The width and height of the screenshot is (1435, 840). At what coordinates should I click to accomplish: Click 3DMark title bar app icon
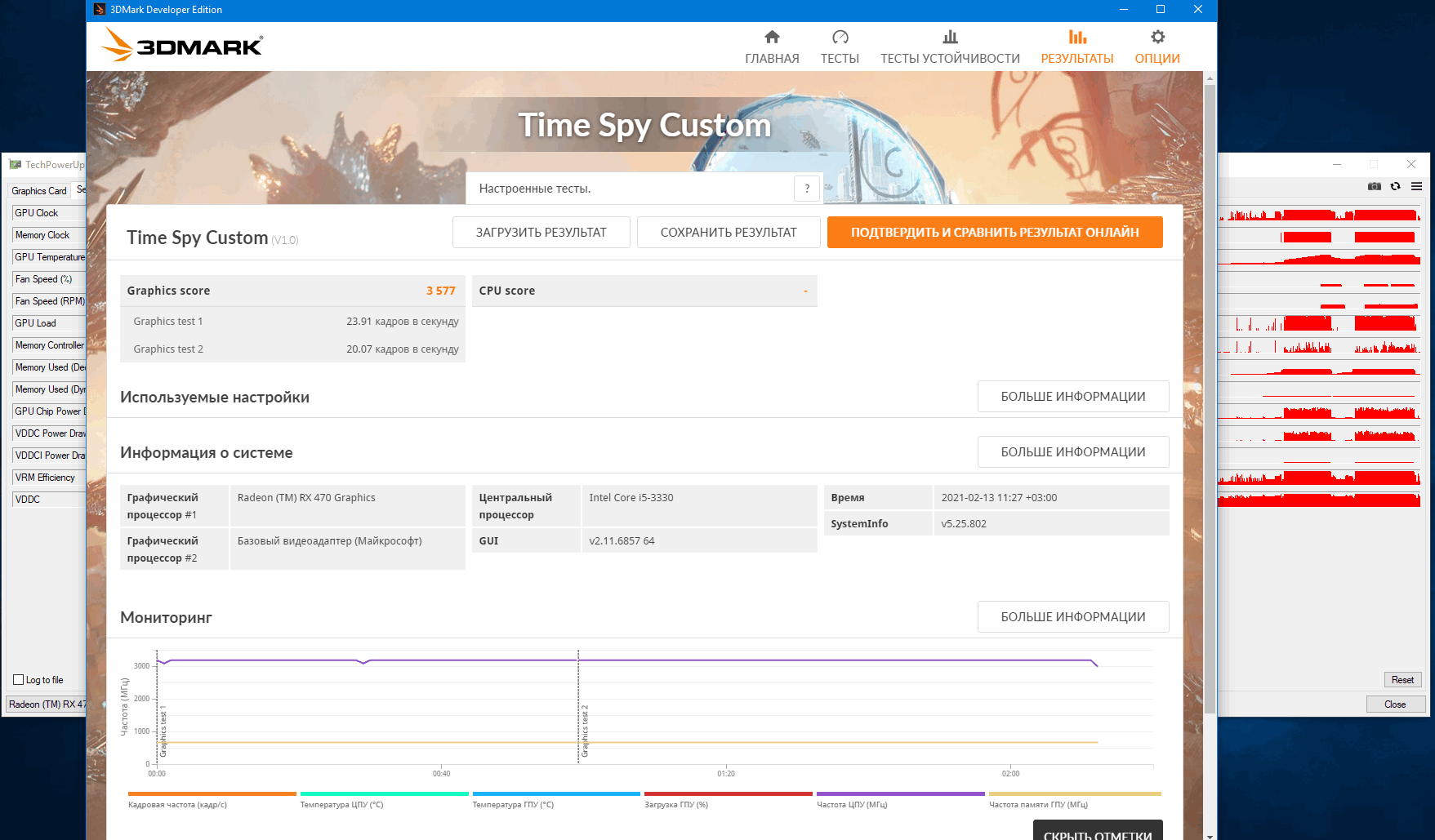(99, 10)
